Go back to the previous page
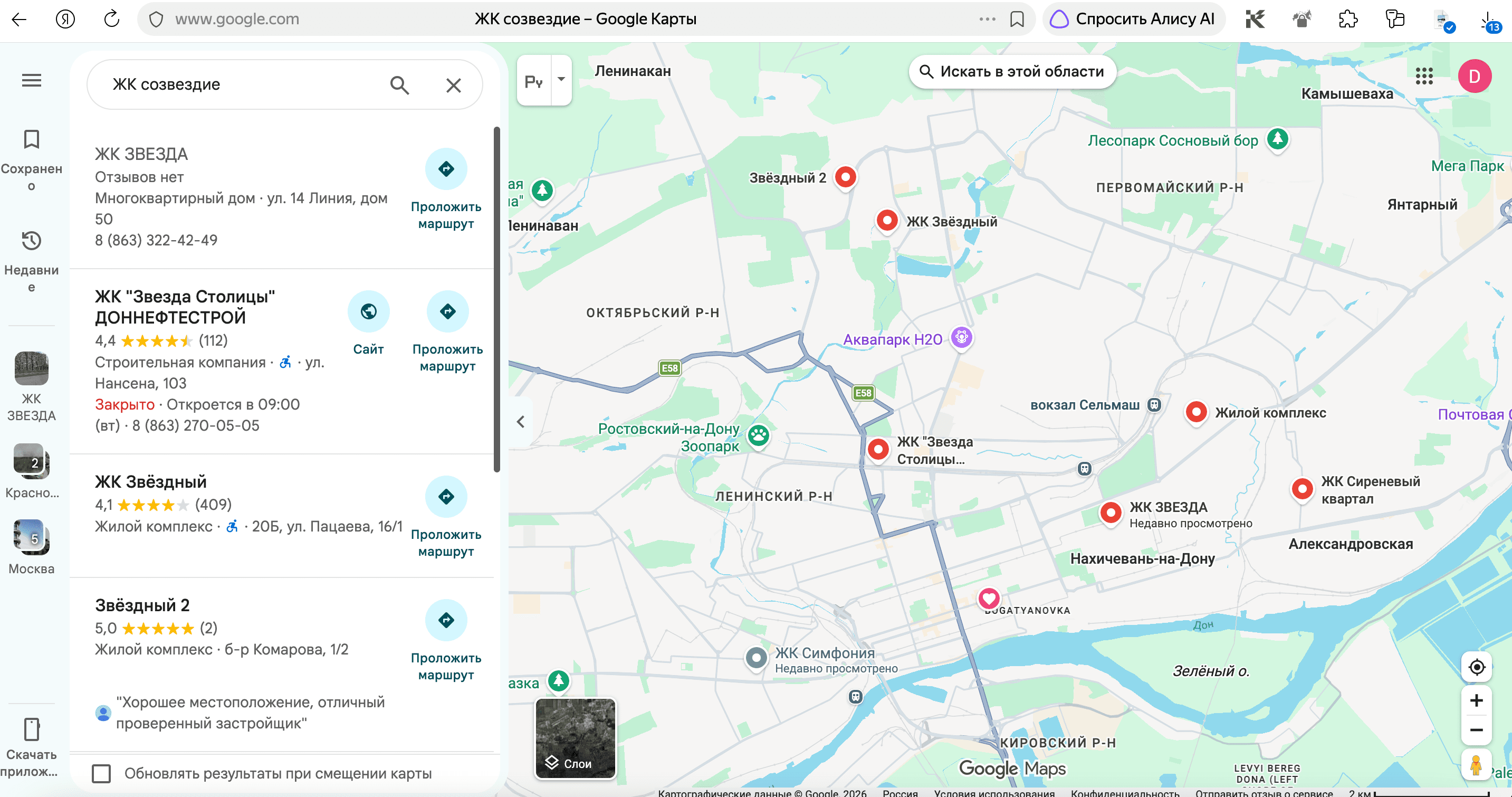1512x797 pixels. [x=20, y=20]
